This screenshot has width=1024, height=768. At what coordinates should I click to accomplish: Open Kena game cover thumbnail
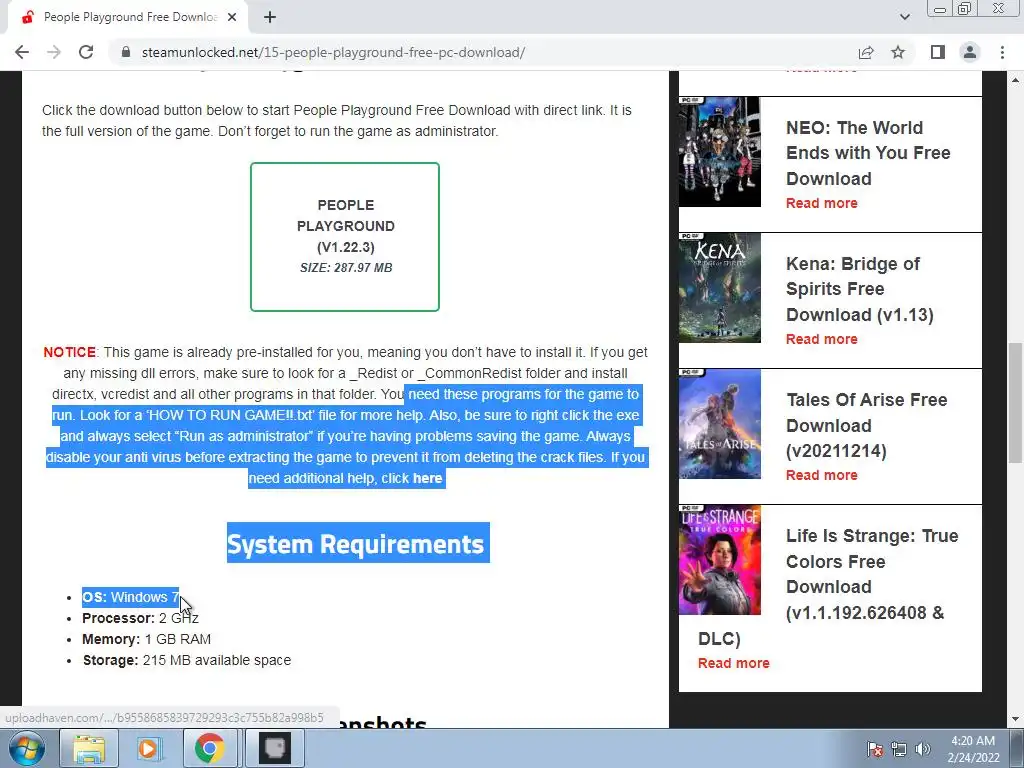point(720,287)
